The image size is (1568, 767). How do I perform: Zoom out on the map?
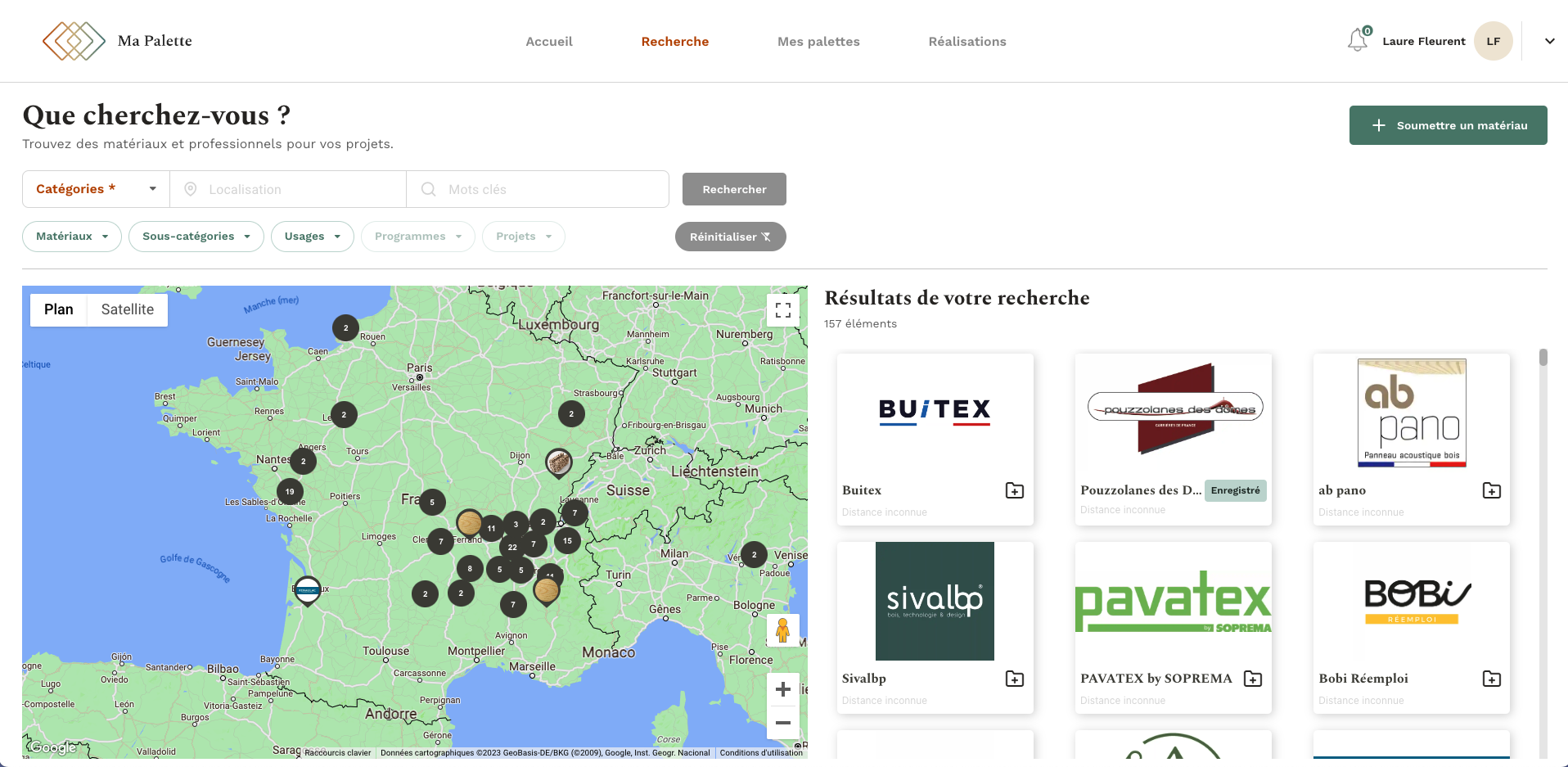pyautogui.click(x=782, y=723)
